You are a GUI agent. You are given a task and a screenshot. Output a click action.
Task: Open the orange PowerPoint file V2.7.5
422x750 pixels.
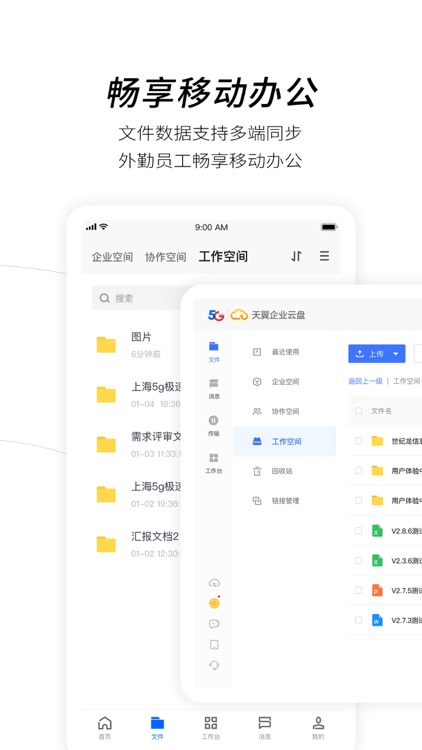click(378, 590)
